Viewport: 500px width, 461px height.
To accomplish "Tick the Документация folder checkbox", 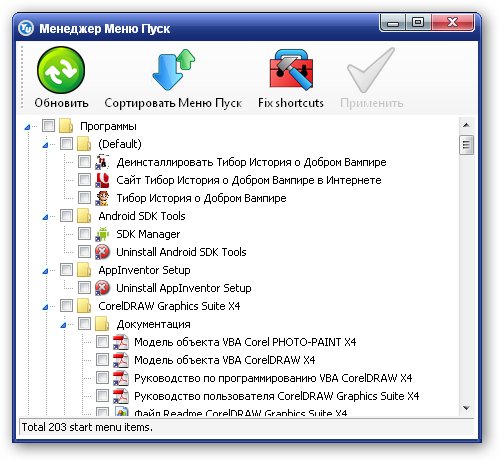I will [x=84, y=324].
